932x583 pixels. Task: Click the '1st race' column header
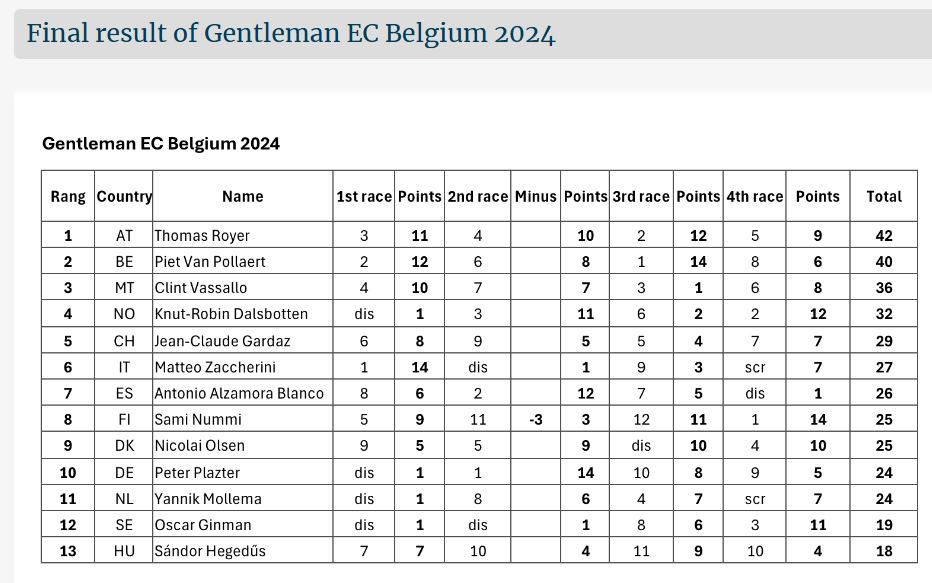point(364,196)
